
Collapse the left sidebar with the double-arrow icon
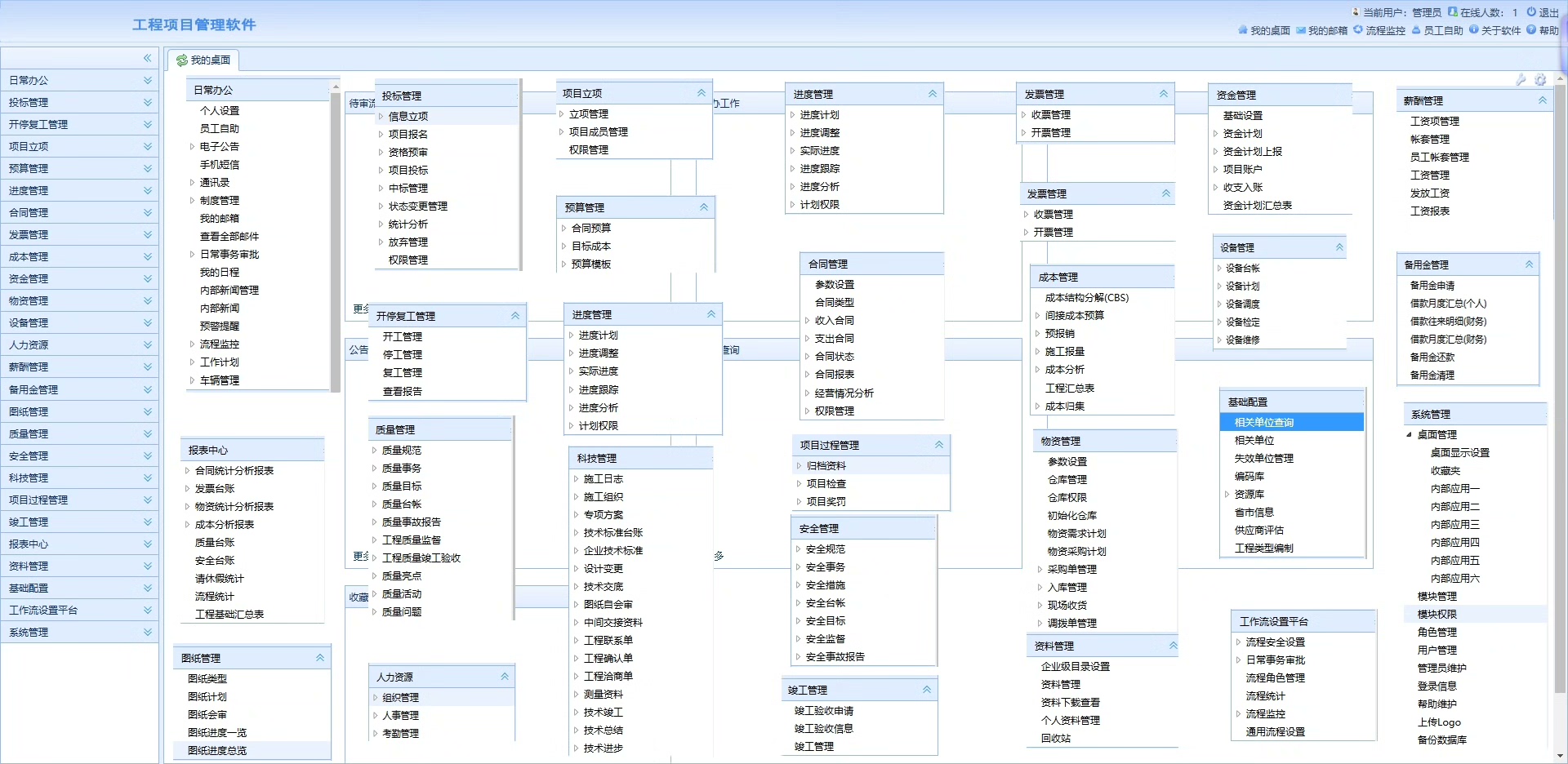coord(148,58)
